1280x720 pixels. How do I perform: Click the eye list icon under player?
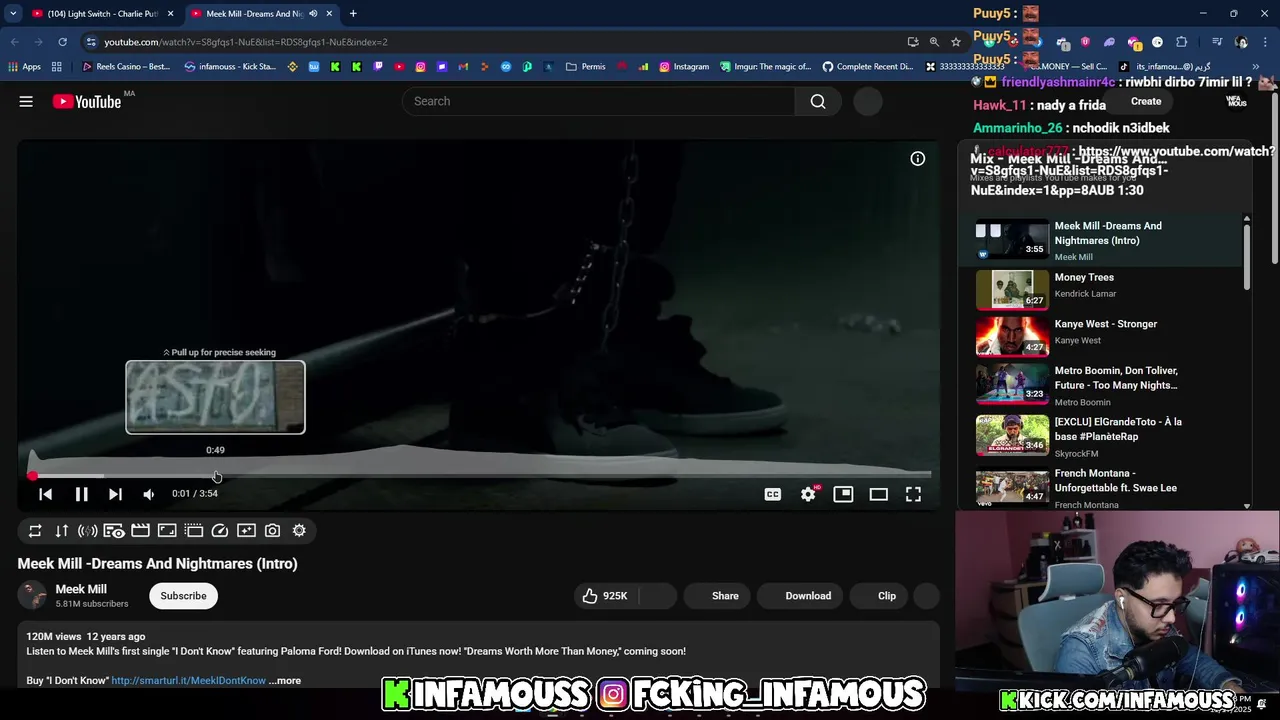click(114, 531)
